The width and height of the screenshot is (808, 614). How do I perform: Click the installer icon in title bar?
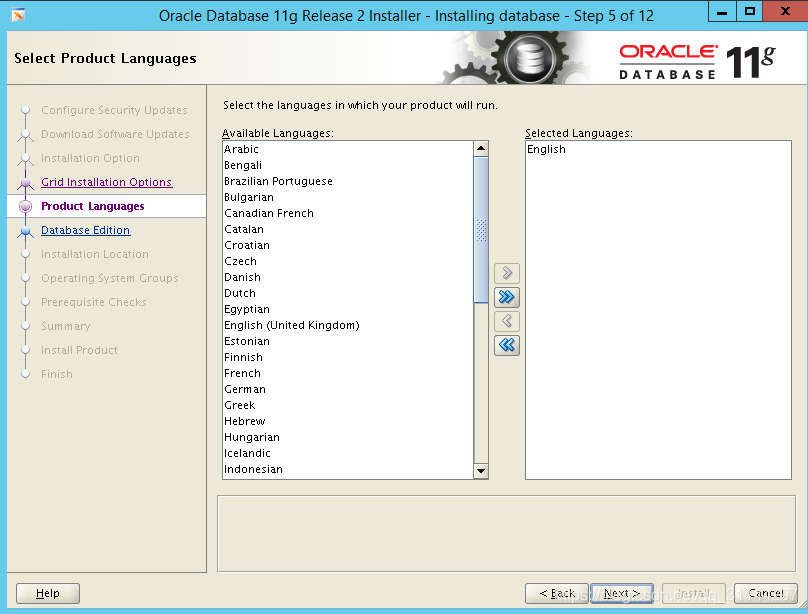tap(18, 15)
